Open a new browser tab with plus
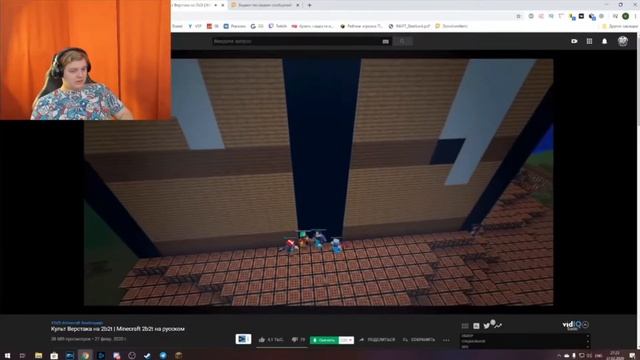Screen dimensions: 640x360 click(309, 5)
